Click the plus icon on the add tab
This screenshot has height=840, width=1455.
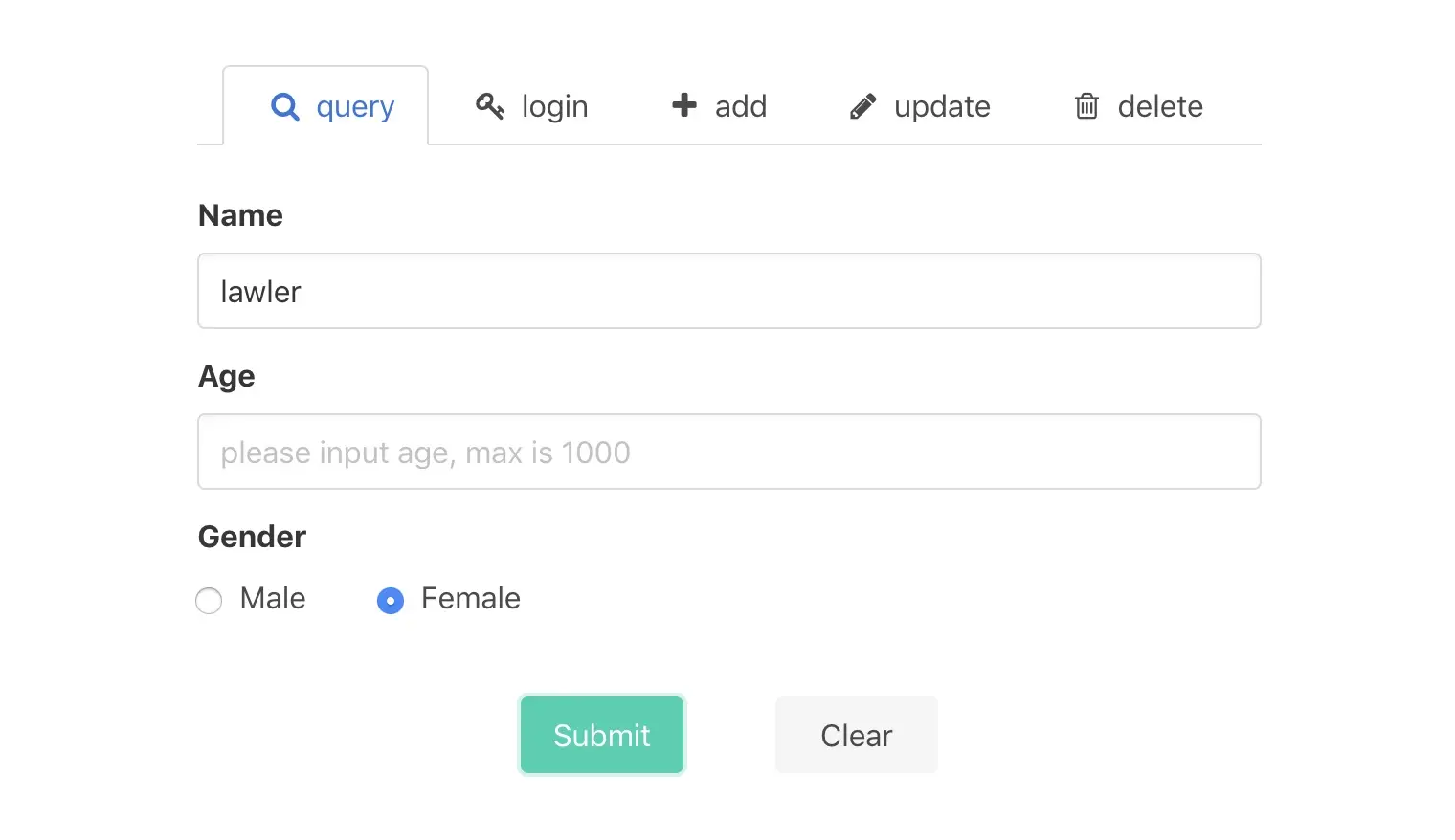(x=683, y=106)
